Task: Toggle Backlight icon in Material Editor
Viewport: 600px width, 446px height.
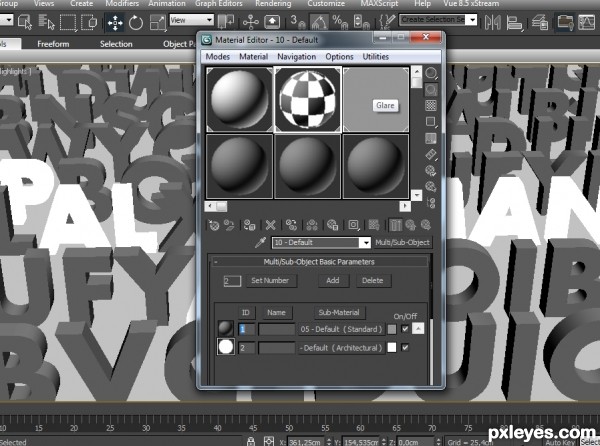Action: (x=431, y=90)
